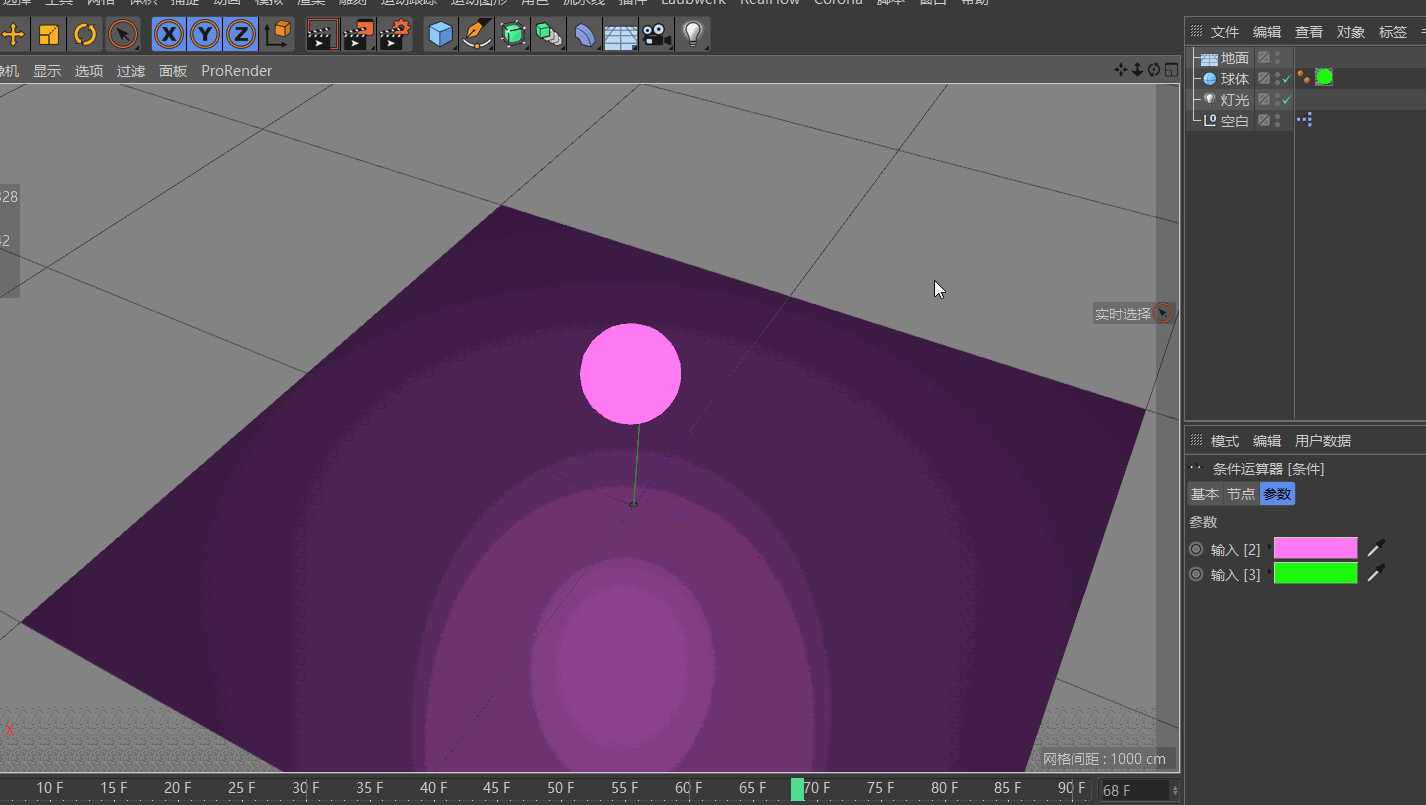Click the 球体 green material tag
This screenshot has height=805, width=1426.
click(1324, 77)
